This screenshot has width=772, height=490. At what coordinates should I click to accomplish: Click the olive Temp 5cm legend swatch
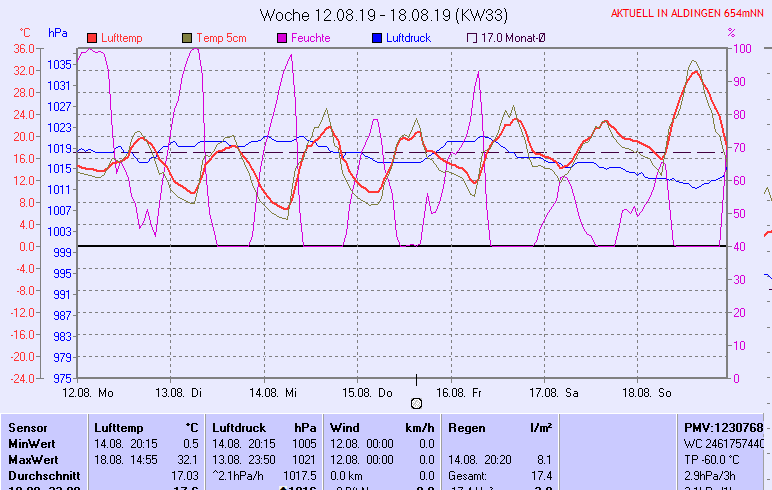pyautogui.click(x=187, y=38)
